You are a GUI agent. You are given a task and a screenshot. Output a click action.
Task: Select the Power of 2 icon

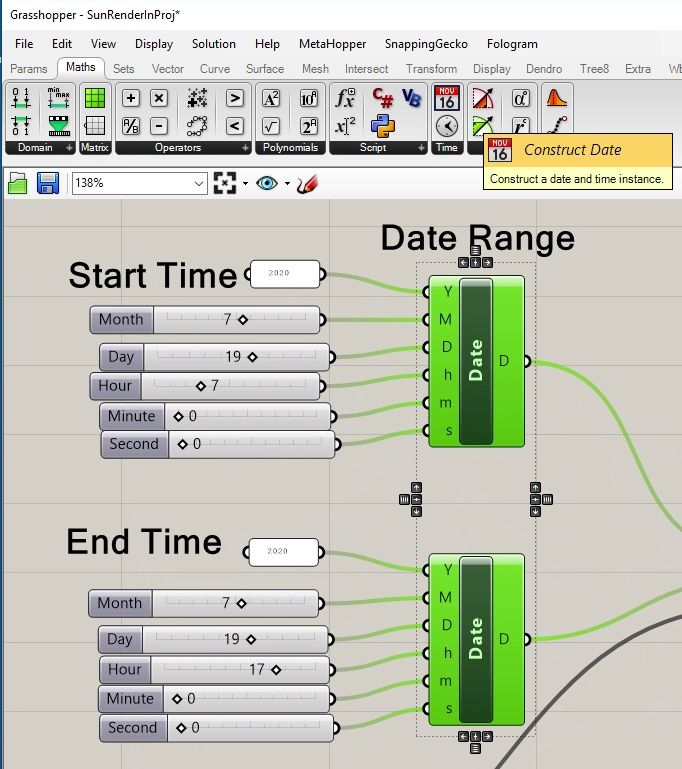click(x=309, y=126)
